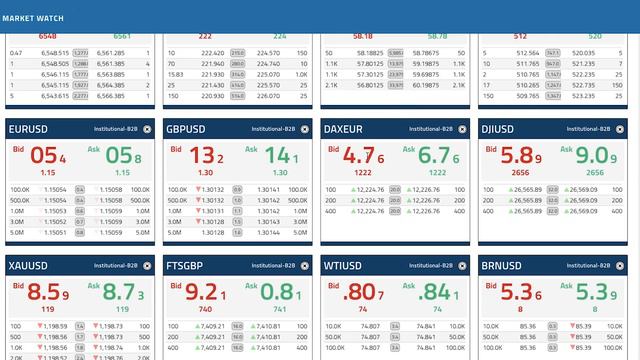Click the FTSGBP Bid price 9.2 1
Screen dimensions: 640x360
point(205,292)
